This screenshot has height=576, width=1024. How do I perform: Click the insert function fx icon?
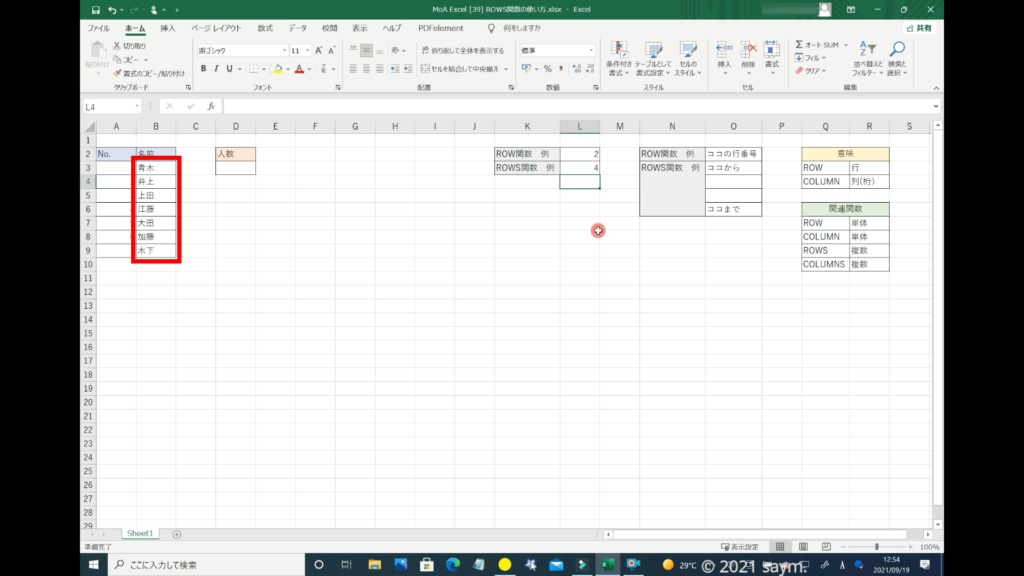pos(210,106)
